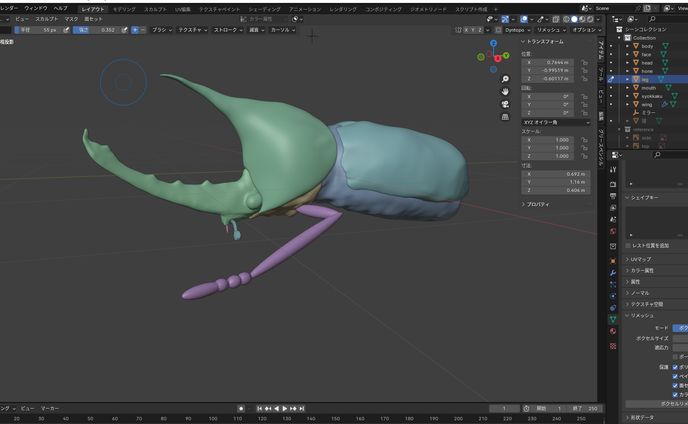Viewport: 688px width, 424px height.
Task: Open the オプション dropdown
Action: [587, 30]
